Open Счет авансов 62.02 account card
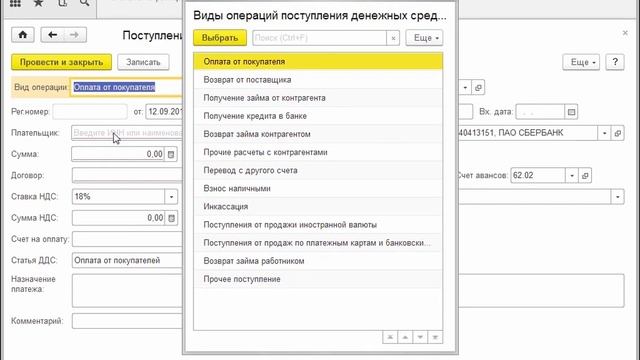The height and width of the screenshot is (360, 640). click(x=585, y=176)
